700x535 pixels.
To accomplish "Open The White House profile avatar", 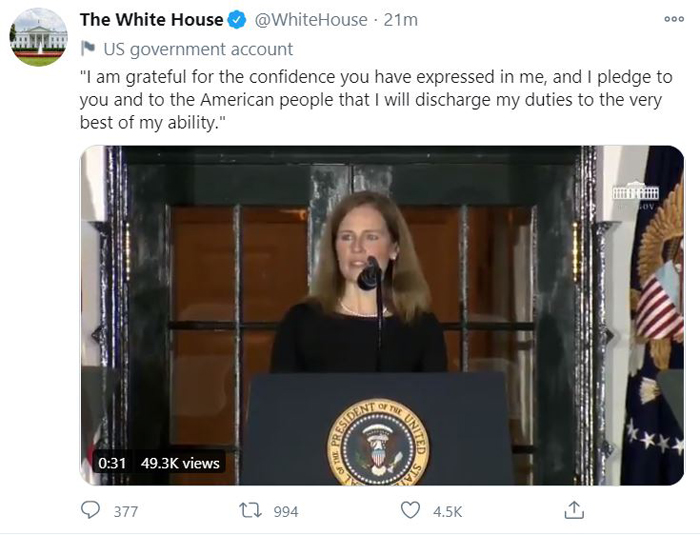I will 38,37.
